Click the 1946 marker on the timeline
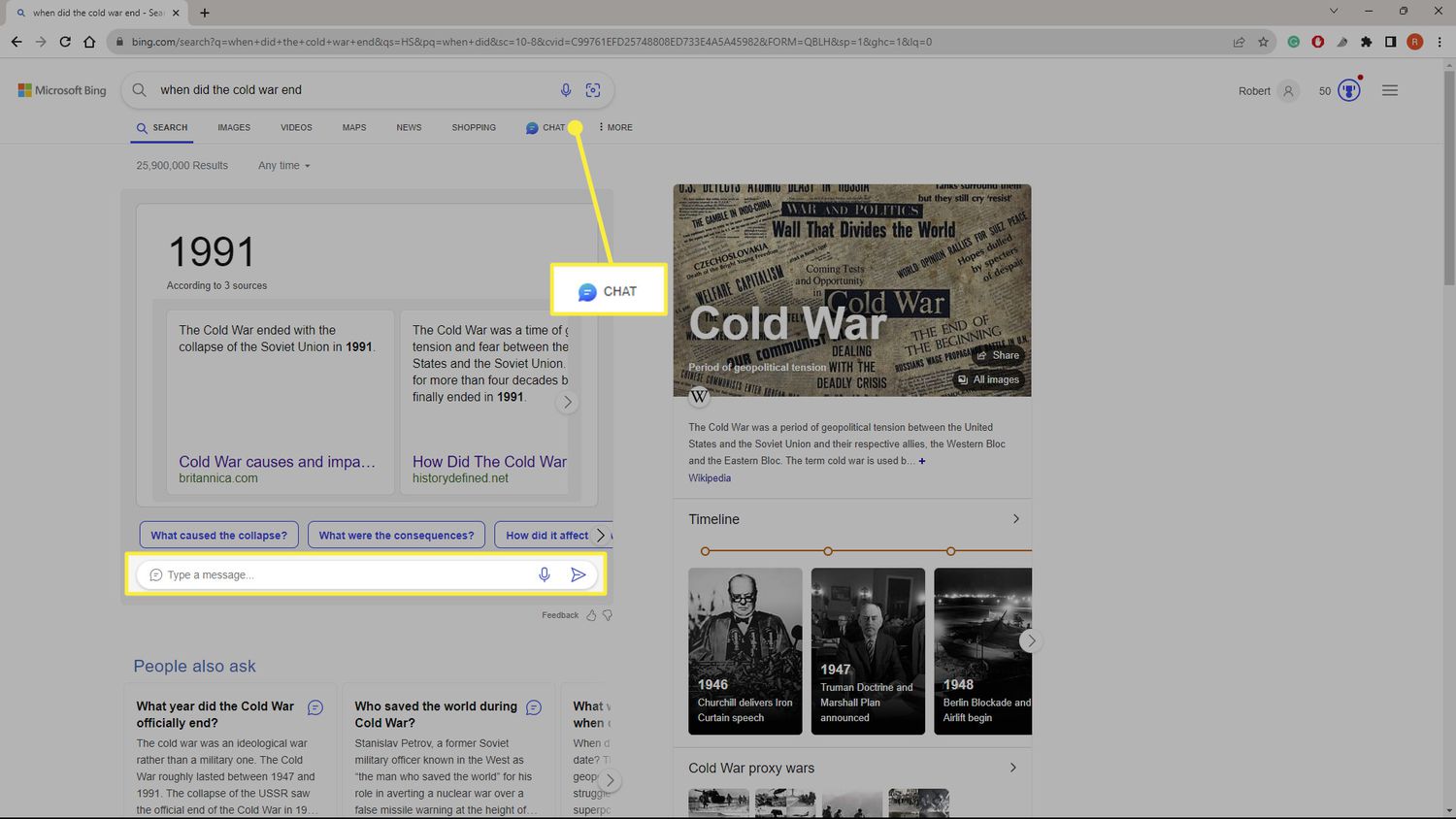This screenshot has height=819, width=1456. (706, 551)
